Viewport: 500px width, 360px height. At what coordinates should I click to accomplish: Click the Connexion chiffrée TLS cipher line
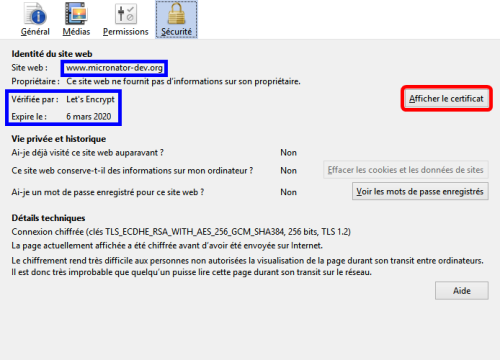tap(181, 232)
